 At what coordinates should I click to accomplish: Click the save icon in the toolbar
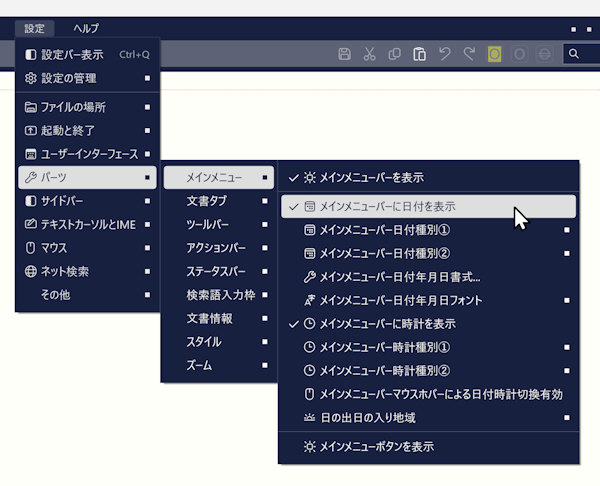click(345, 54)
